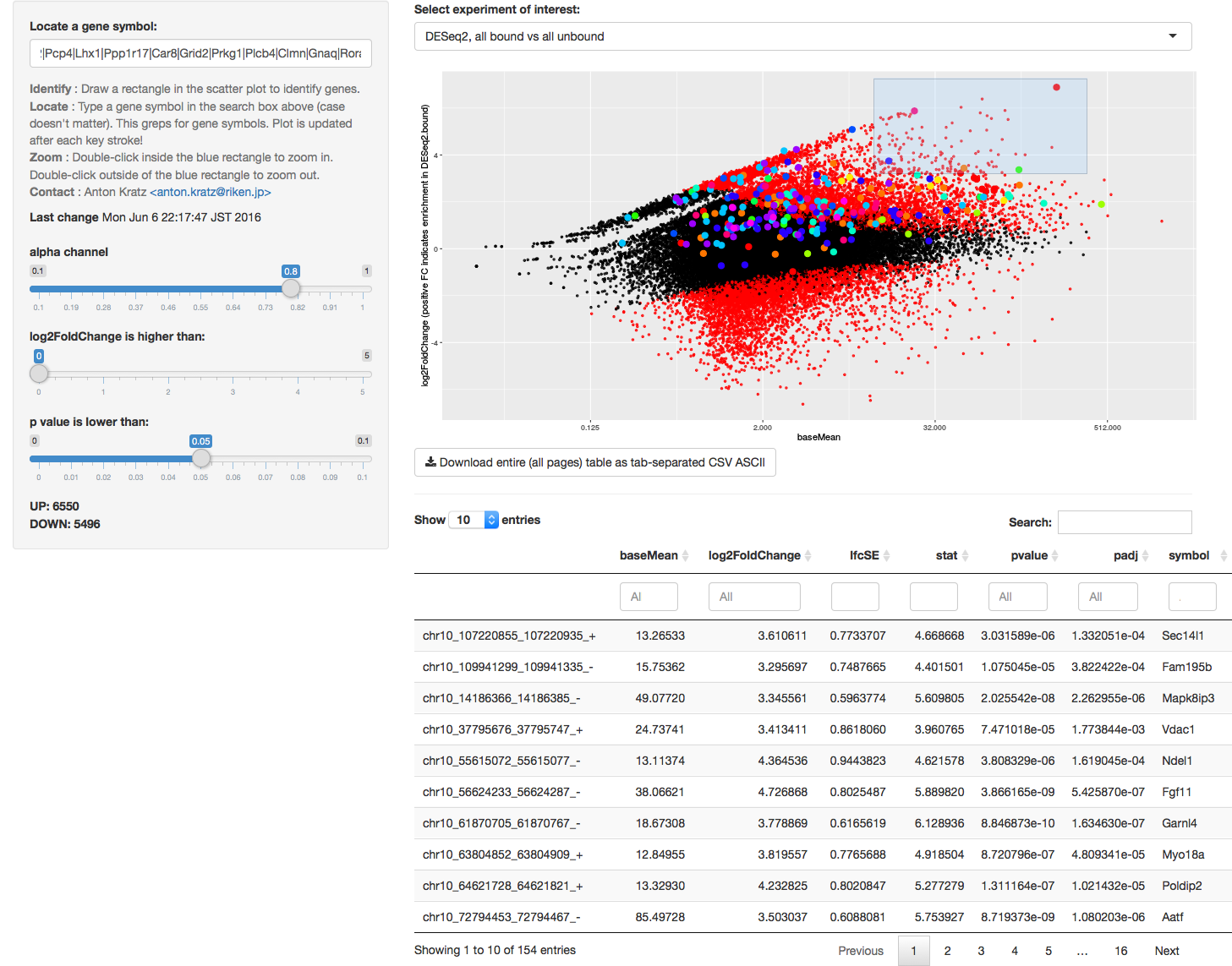The height and width of the screenshot is (966, 1232).
Task: Select row chr10_14186366_14186385_-
Action: 823,698
